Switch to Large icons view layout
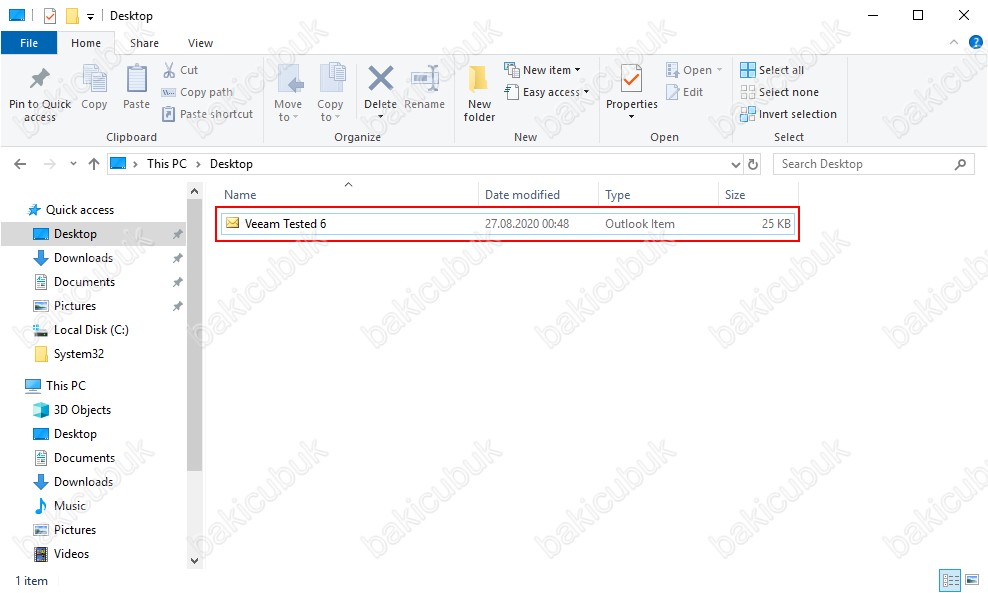 973,579
